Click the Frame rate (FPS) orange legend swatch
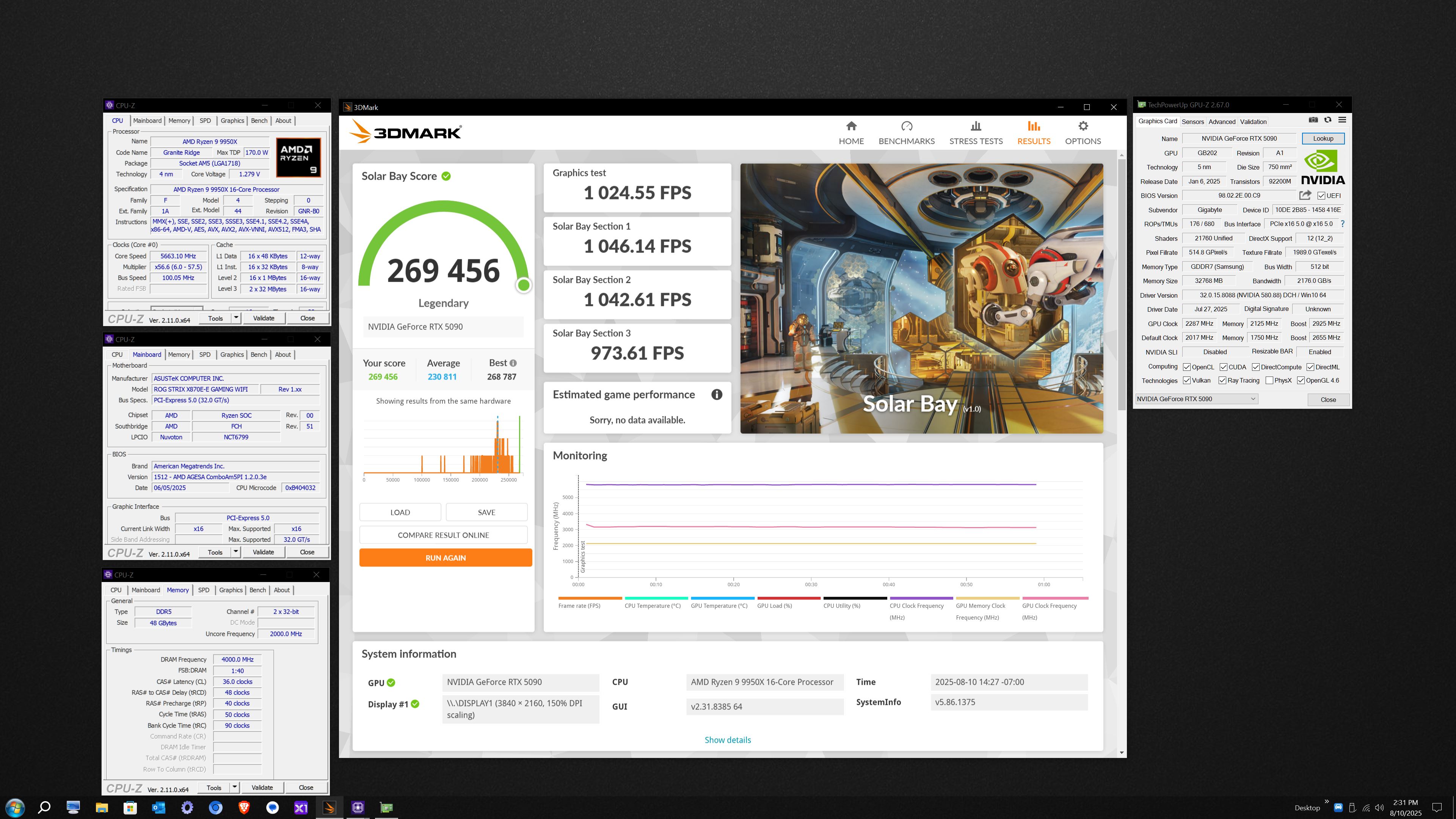Viewport: 1456px width, 819px height. point(590,598)
